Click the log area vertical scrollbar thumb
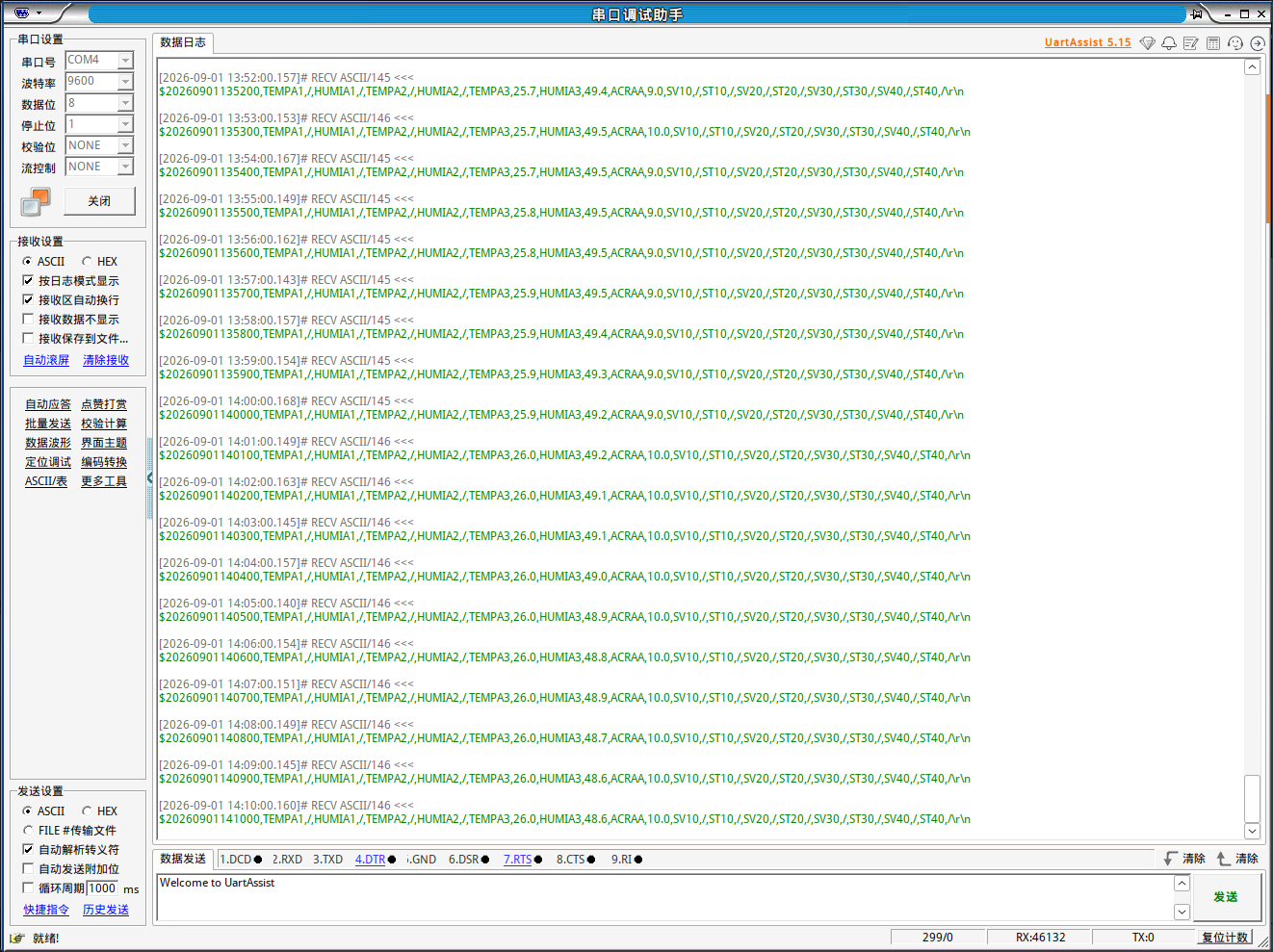 pos(1252,797)
